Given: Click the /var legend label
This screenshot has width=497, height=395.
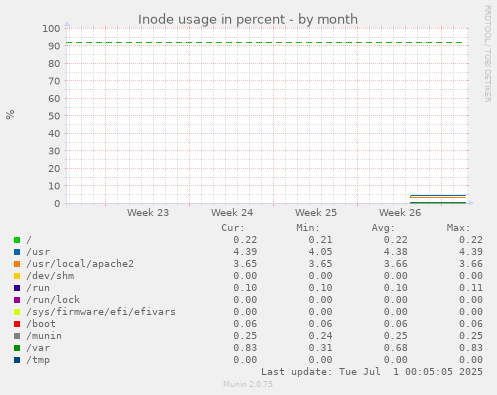Looking at the screenshot, I should (x=38, y=348).
